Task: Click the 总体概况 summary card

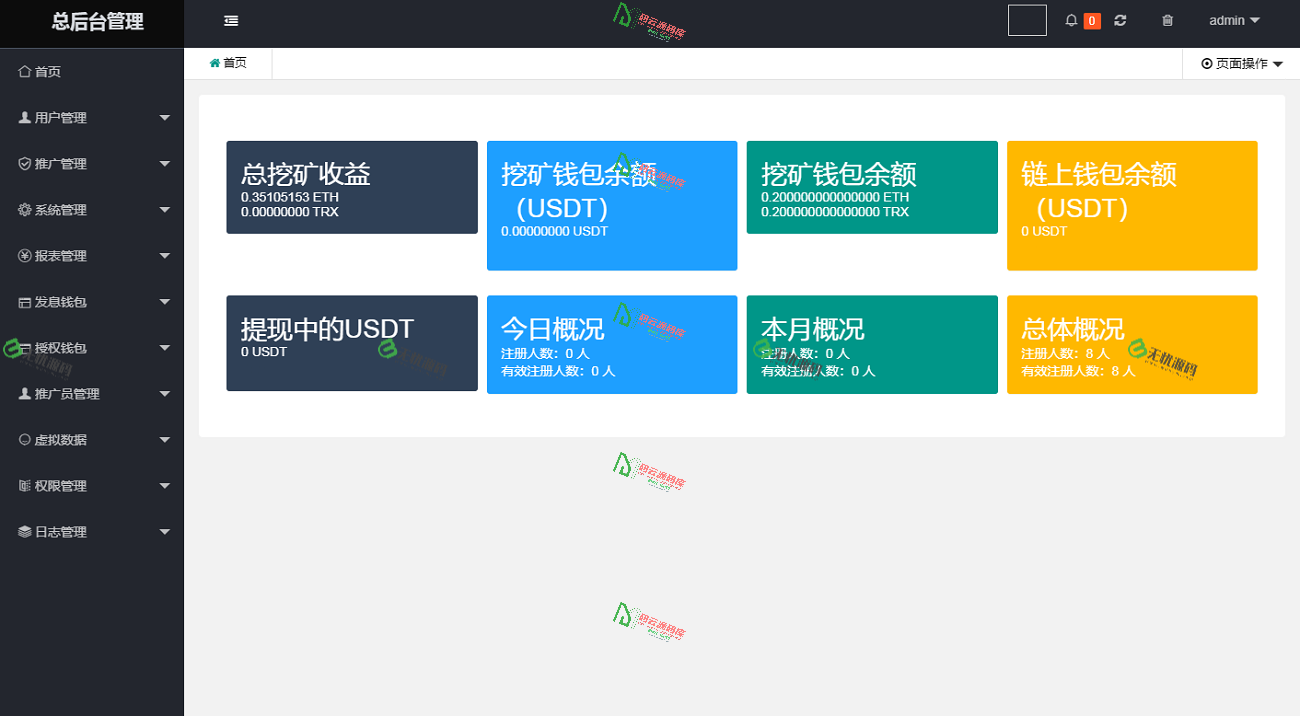Action: pyautogui.click(x=1131, y=344)
